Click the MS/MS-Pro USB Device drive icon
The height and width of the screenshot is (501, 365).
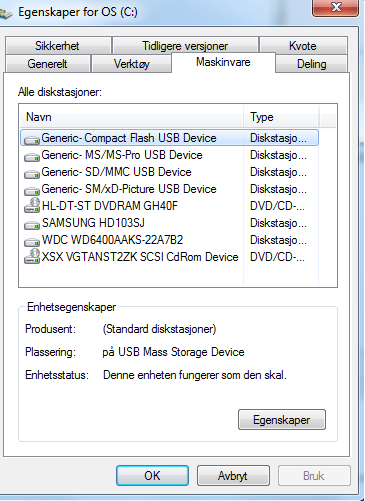(32, 157)
